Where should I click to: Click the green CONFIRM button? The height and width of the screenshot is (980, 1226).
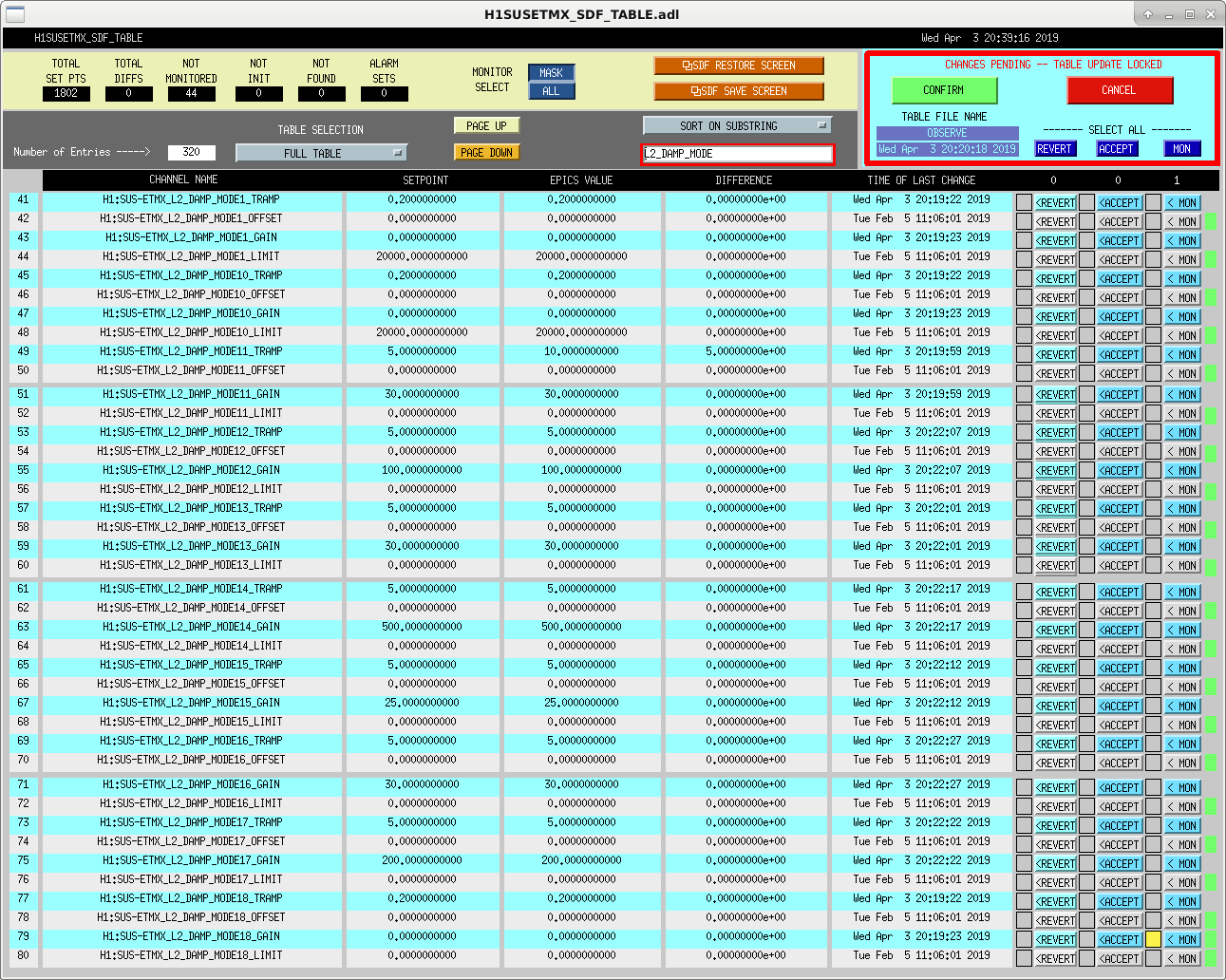click(x=944, y=90)
